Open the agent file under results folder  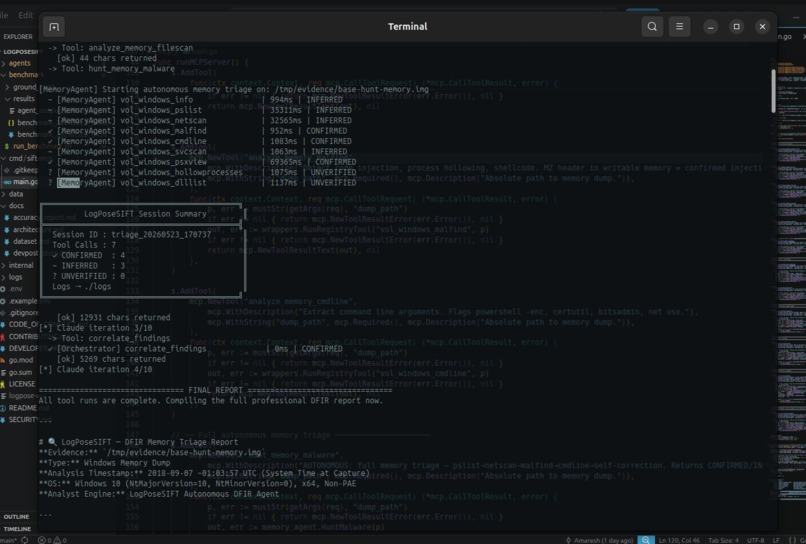pos(24,111)
